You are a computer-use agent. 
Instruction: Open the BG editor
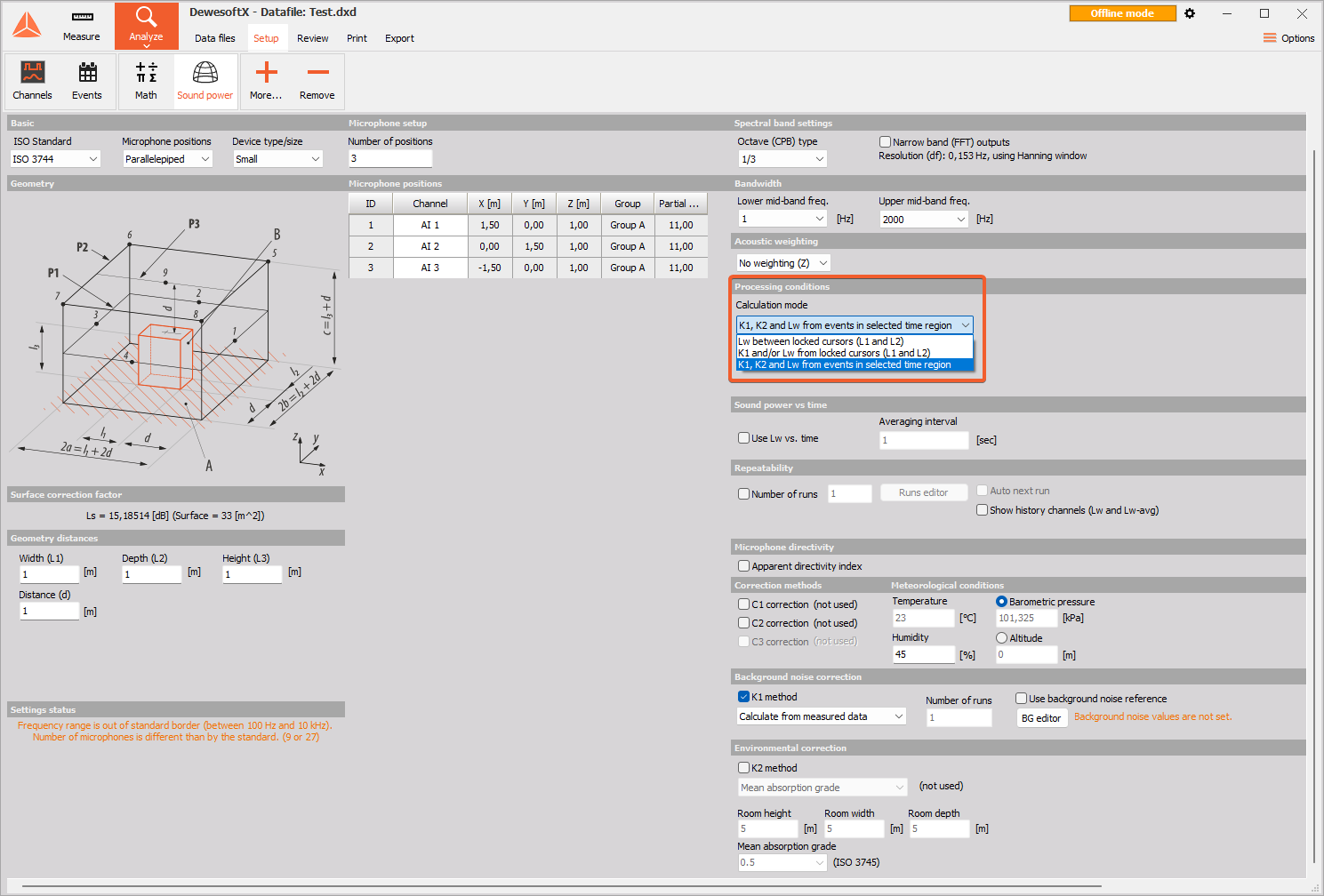pyautogui.click(x=1040, y=718)
